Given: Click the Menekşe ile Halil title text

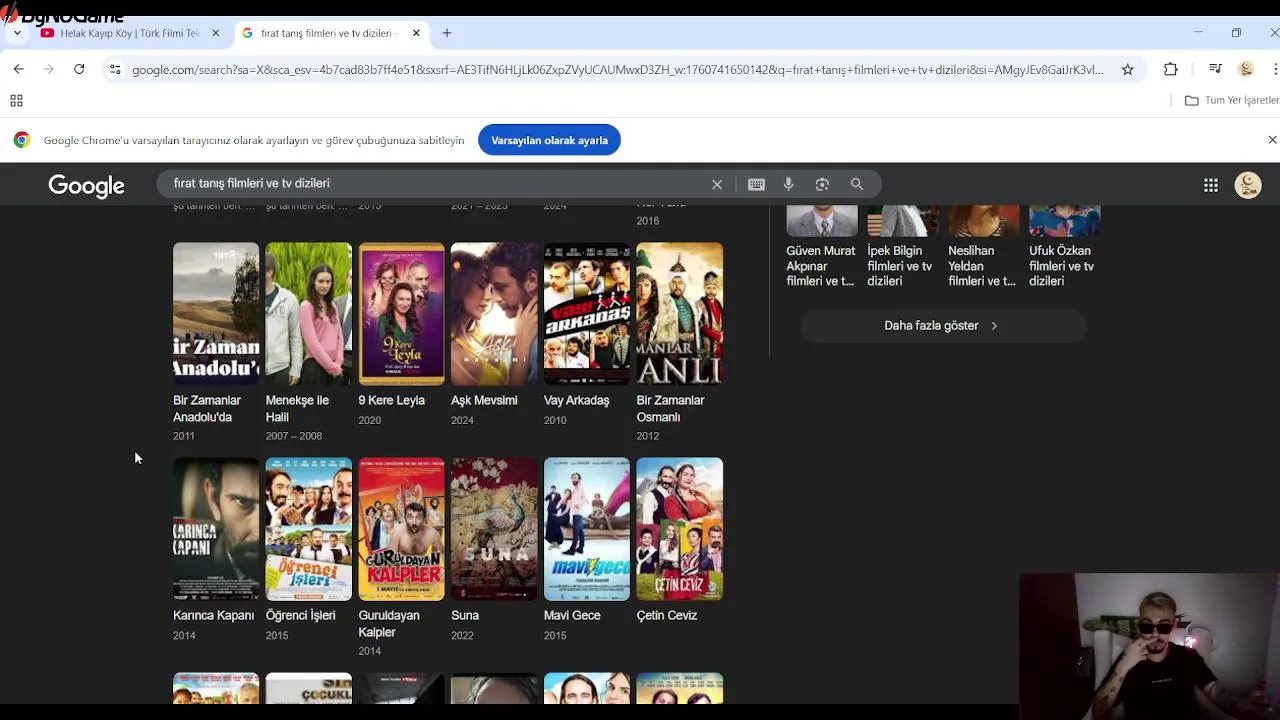Looking at the screenshot, I should [297, 409].
